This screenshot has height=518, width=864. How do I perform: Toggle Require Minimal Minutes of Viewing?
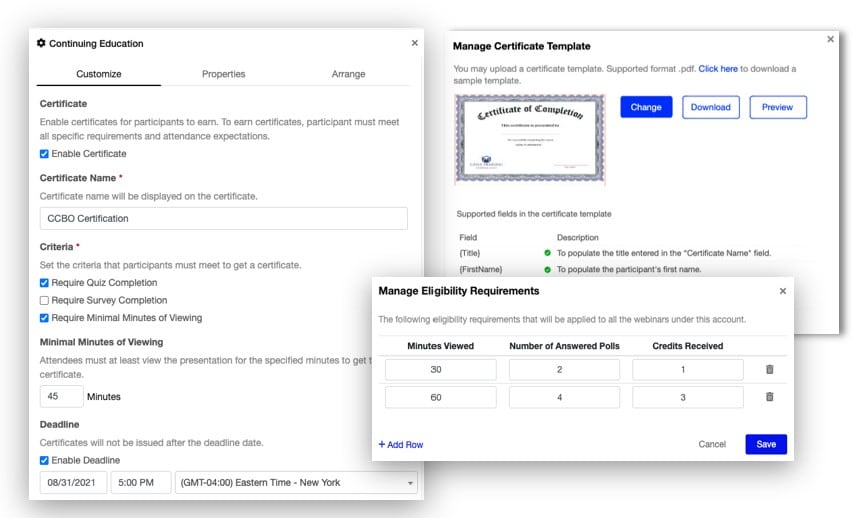(x=44, y=318)
